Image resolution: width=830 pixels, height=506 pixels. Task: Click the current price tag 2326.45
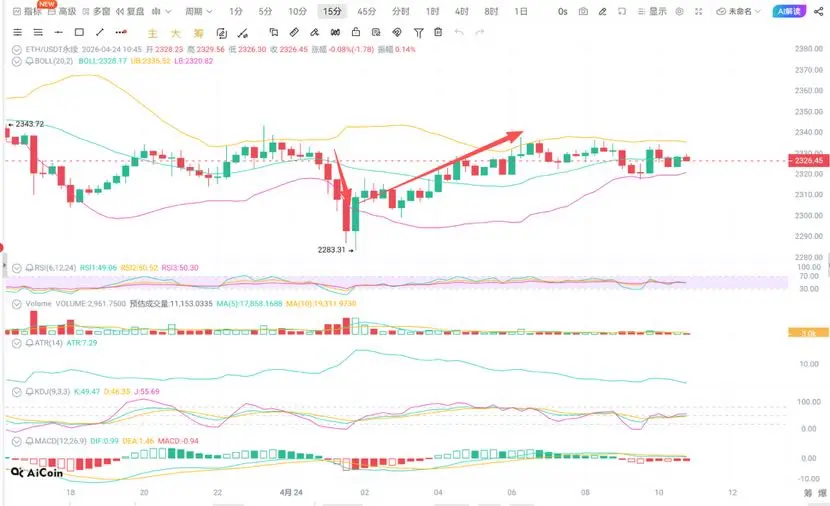[808, 160]
